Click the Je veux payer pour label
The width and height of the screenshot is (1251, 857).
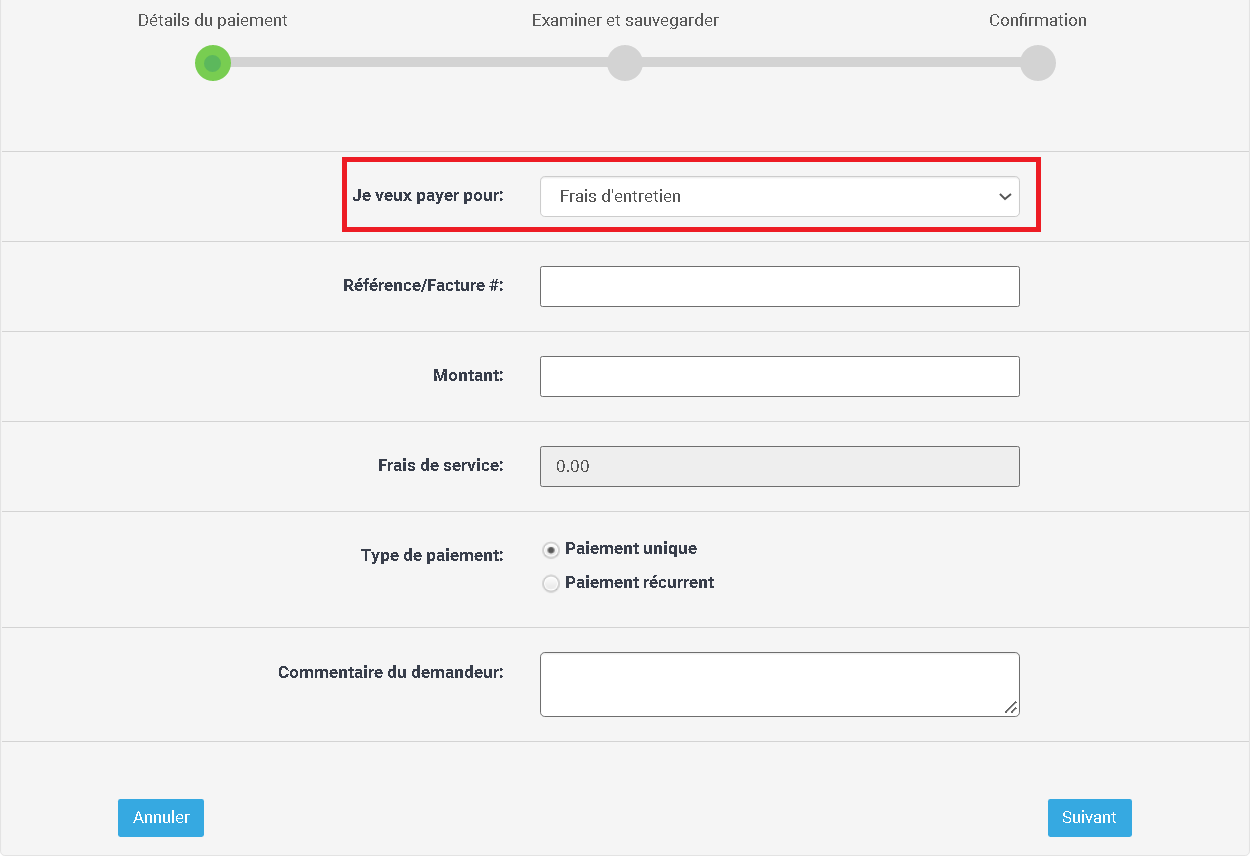coord(428,195)
